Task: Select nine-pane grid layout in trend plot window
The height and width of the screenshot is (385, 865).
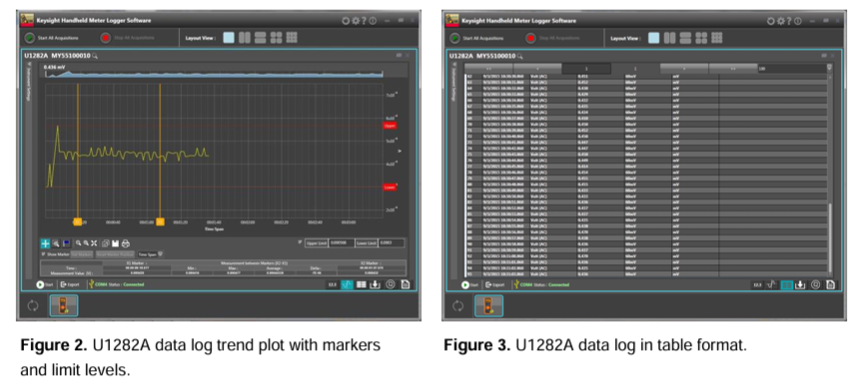Action: [292, 38]
